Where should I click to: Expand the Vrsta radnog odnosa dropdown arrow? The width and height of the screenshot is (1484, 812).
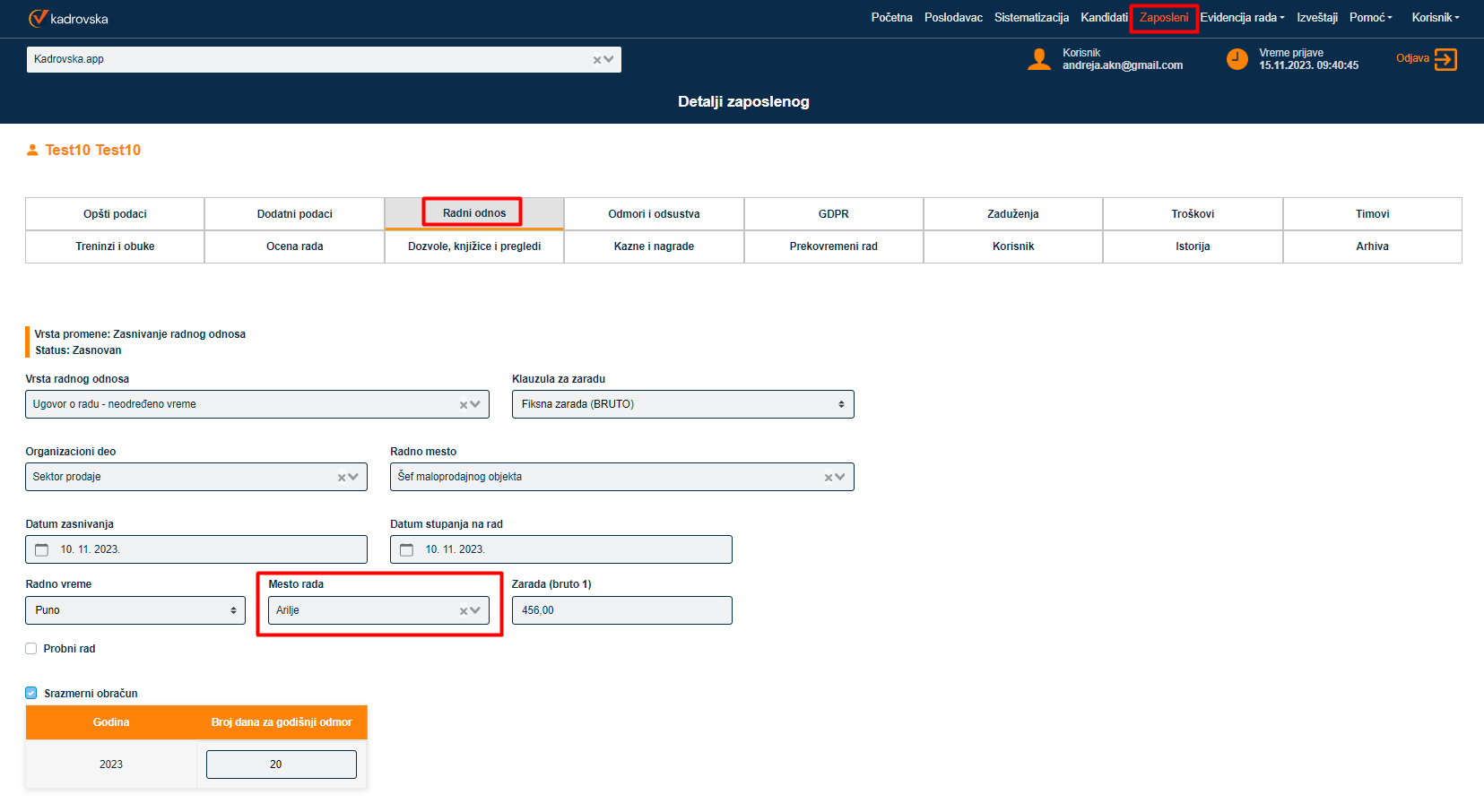(x=476, y=404)
